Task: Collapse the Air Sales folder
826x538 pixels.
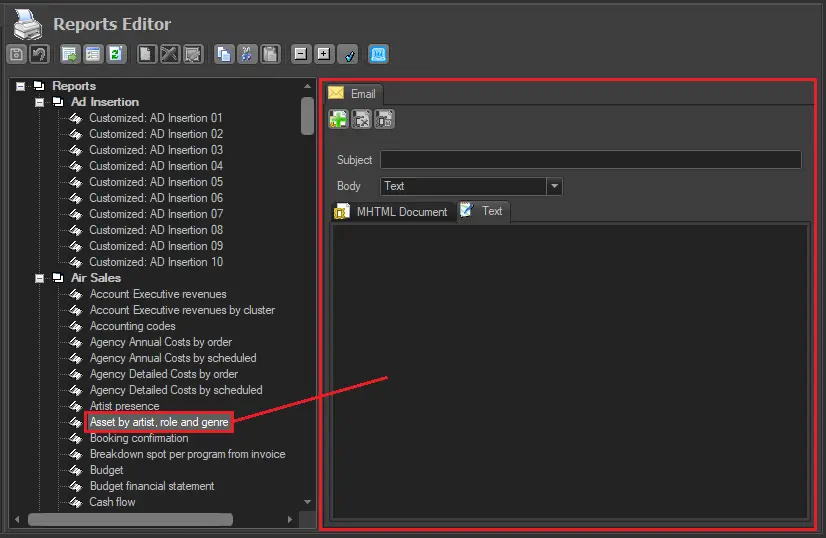Action: pos(40,278)
